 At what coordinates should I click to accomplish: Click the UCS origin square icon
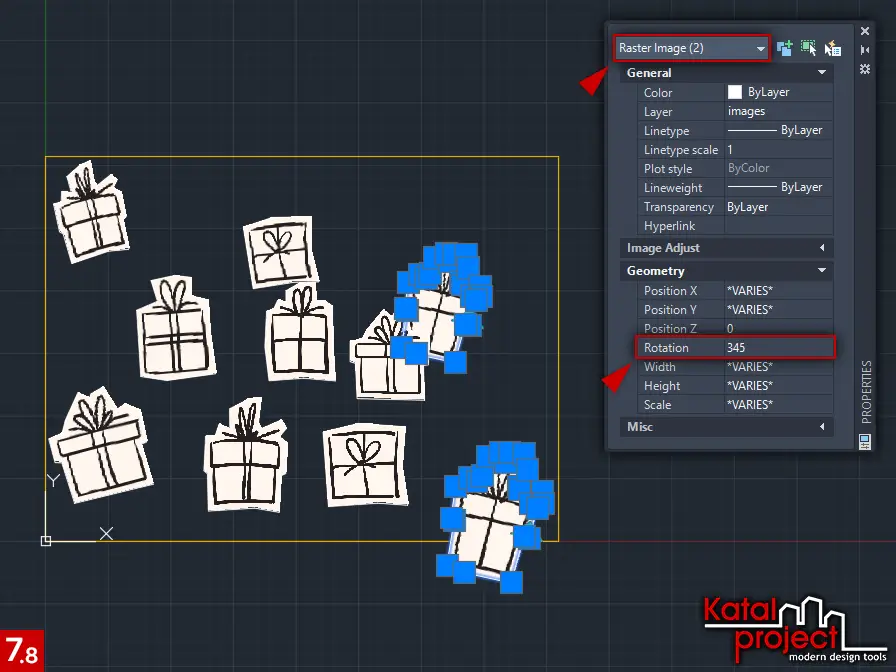pos(46,541)
